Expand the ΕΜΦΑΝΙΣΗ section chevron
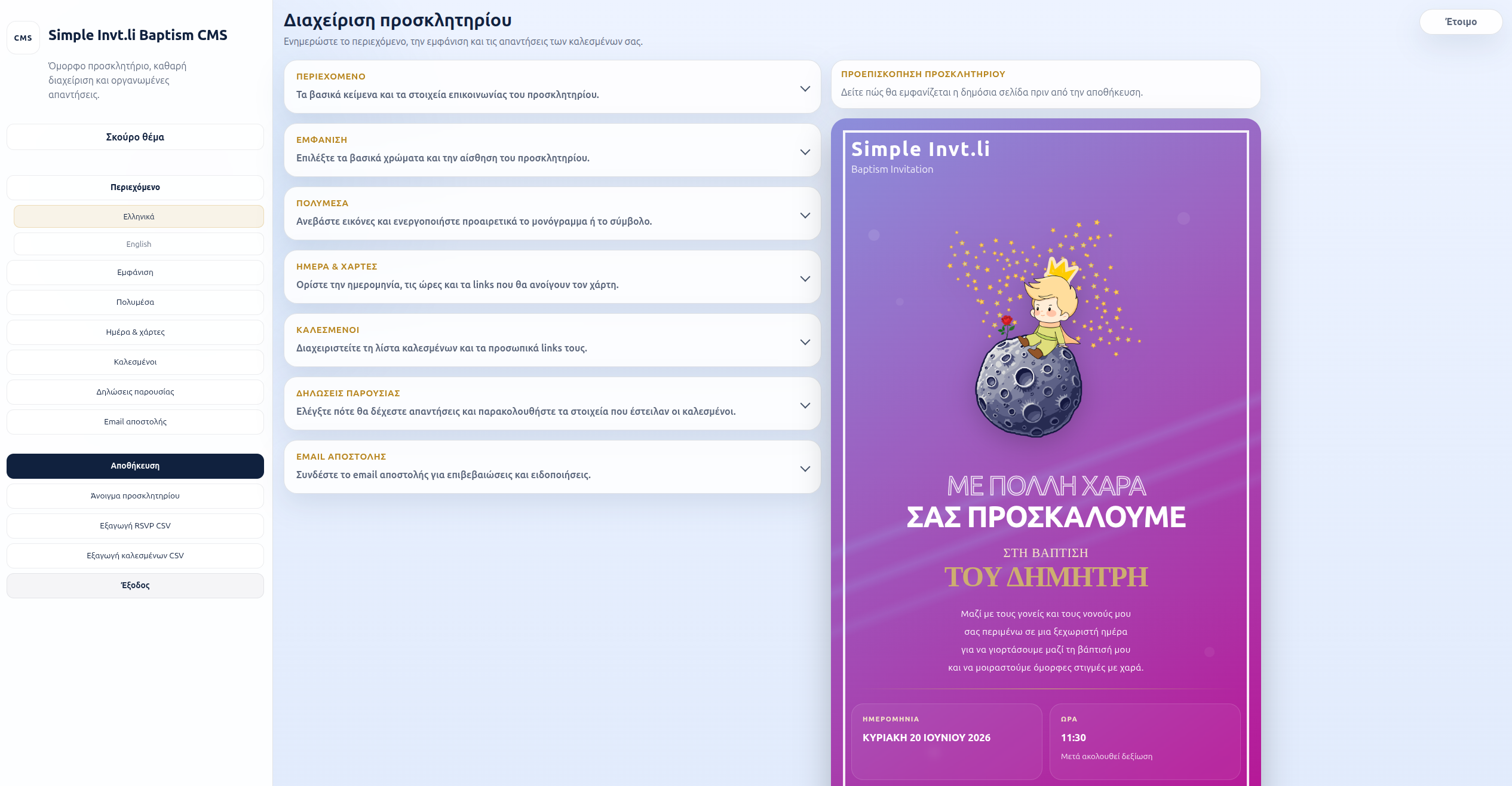 805,152
